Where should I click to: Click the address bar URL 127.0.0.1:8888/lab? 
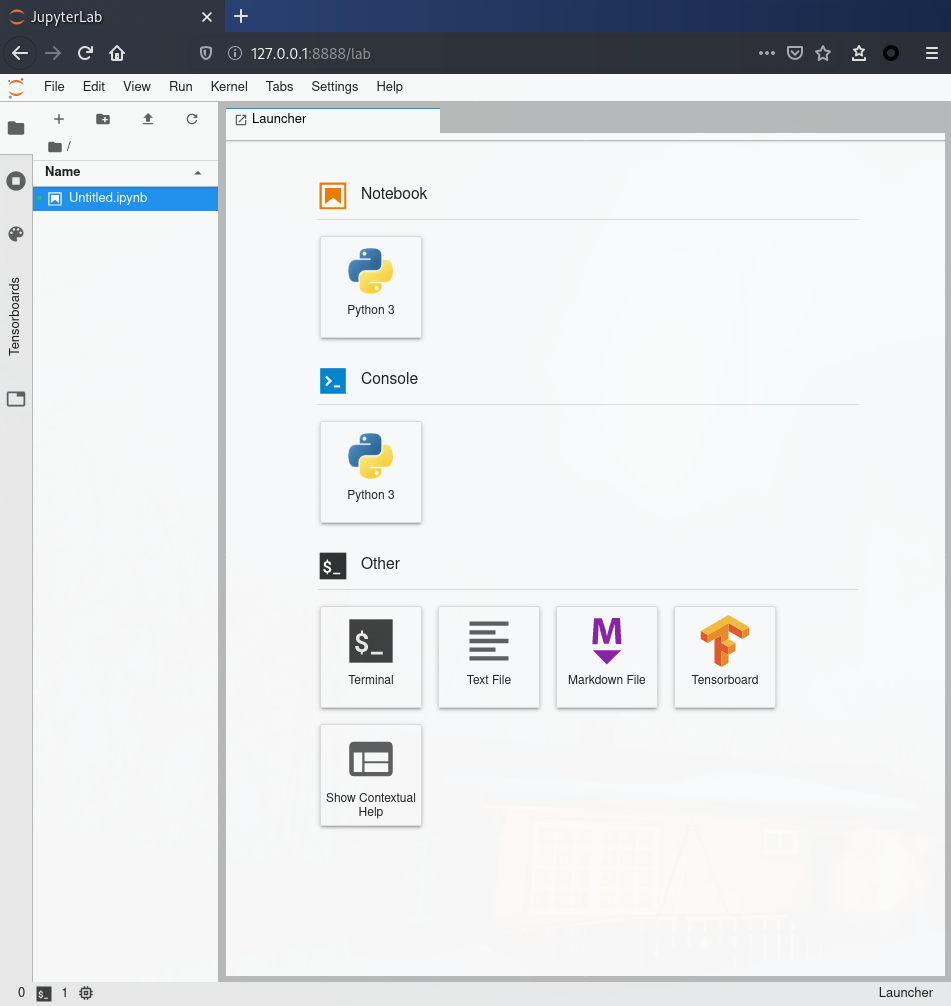coord(311,54)
